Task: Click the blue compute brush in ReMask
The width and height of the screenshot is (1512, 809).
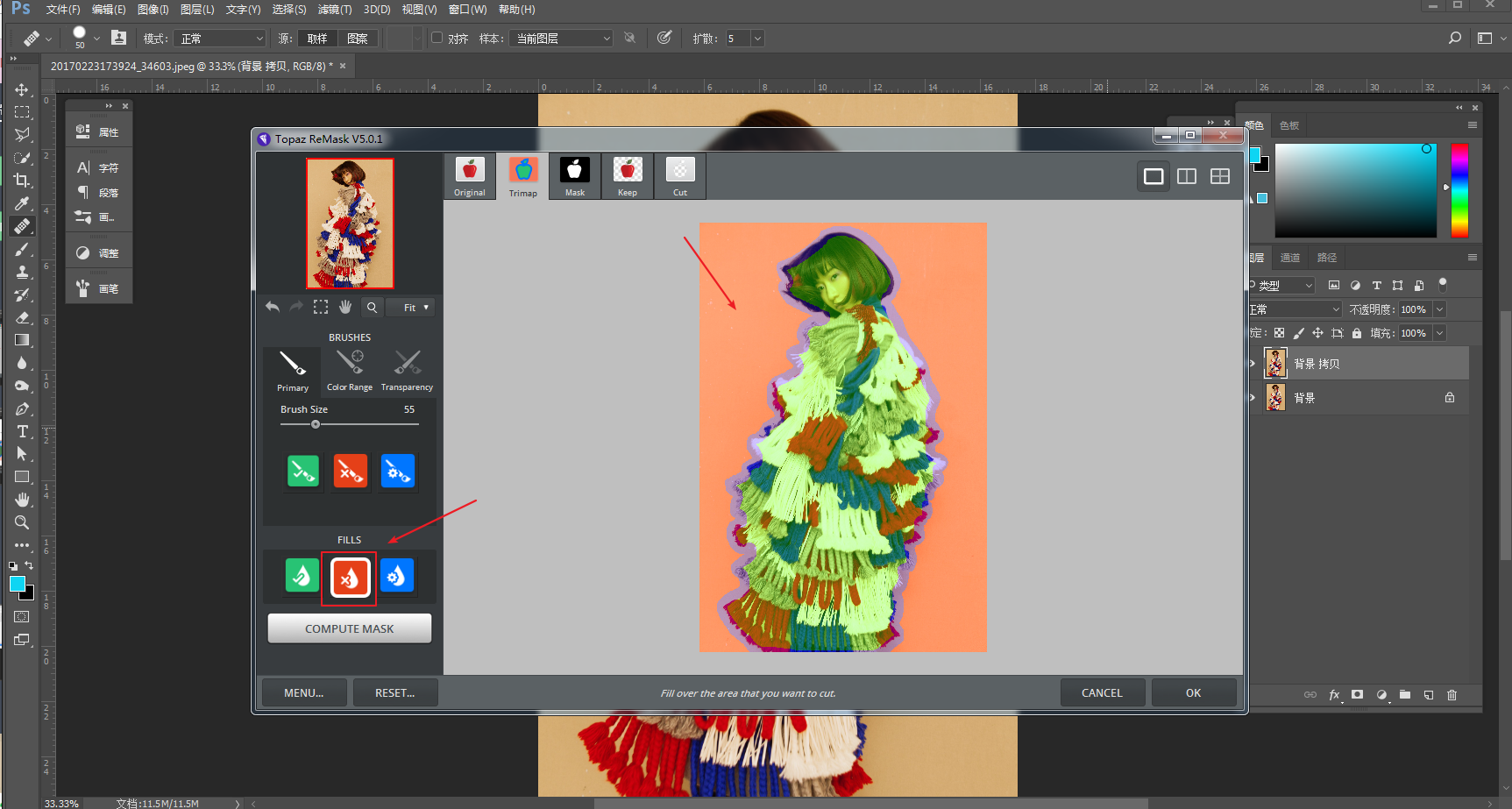Action: click(398, 471)
